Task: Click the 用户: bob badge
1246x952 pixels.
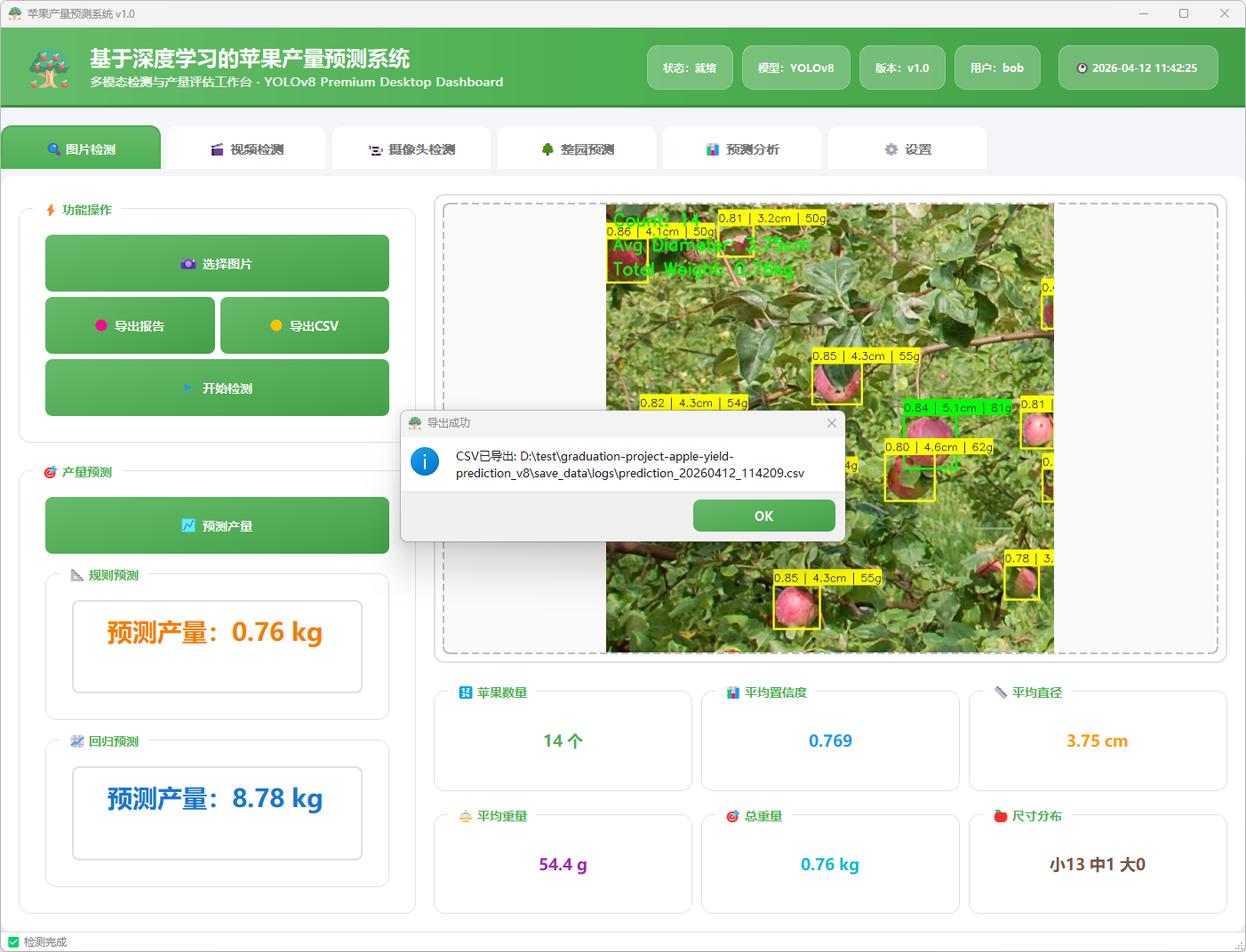Action: [996, 68]
